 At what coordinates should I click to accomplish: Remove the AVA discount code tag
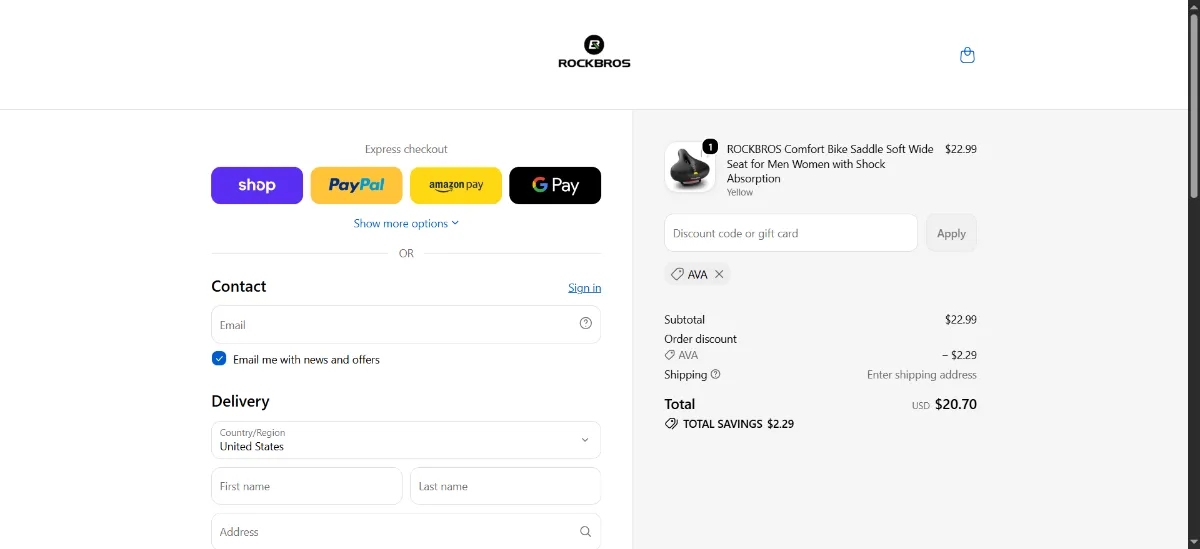click(x=719, y=274)
